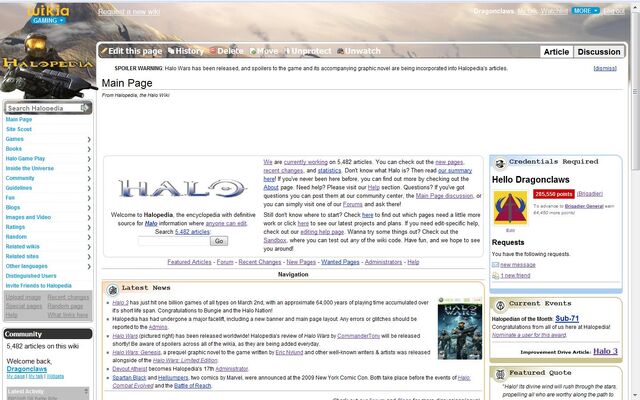
Task: Click the Featured Quote section icon
Action: 500,374
